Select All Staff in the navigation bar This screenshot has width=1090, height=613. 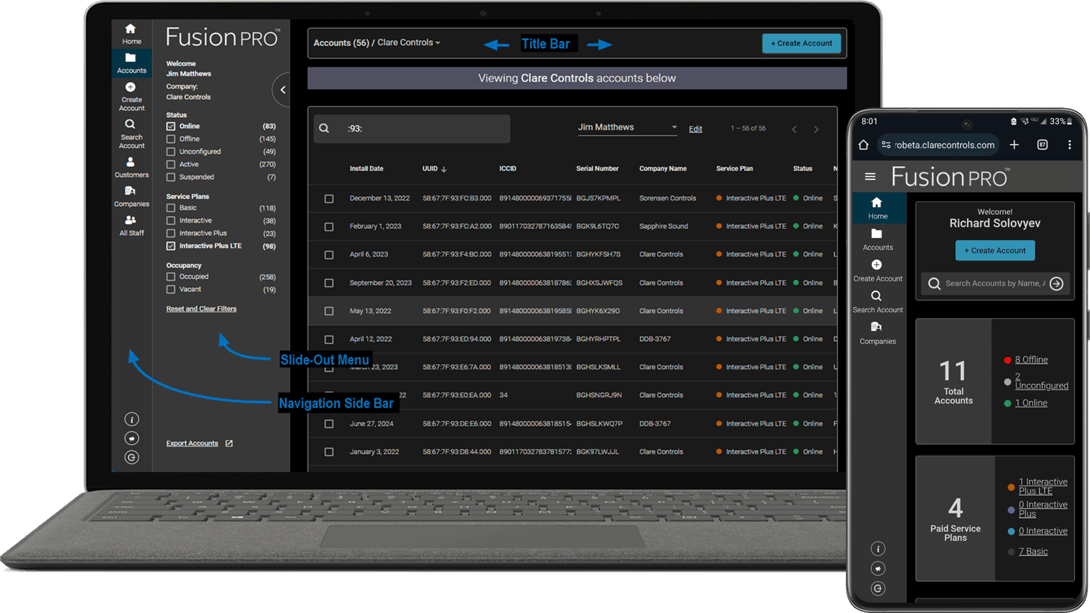point(131,228)
